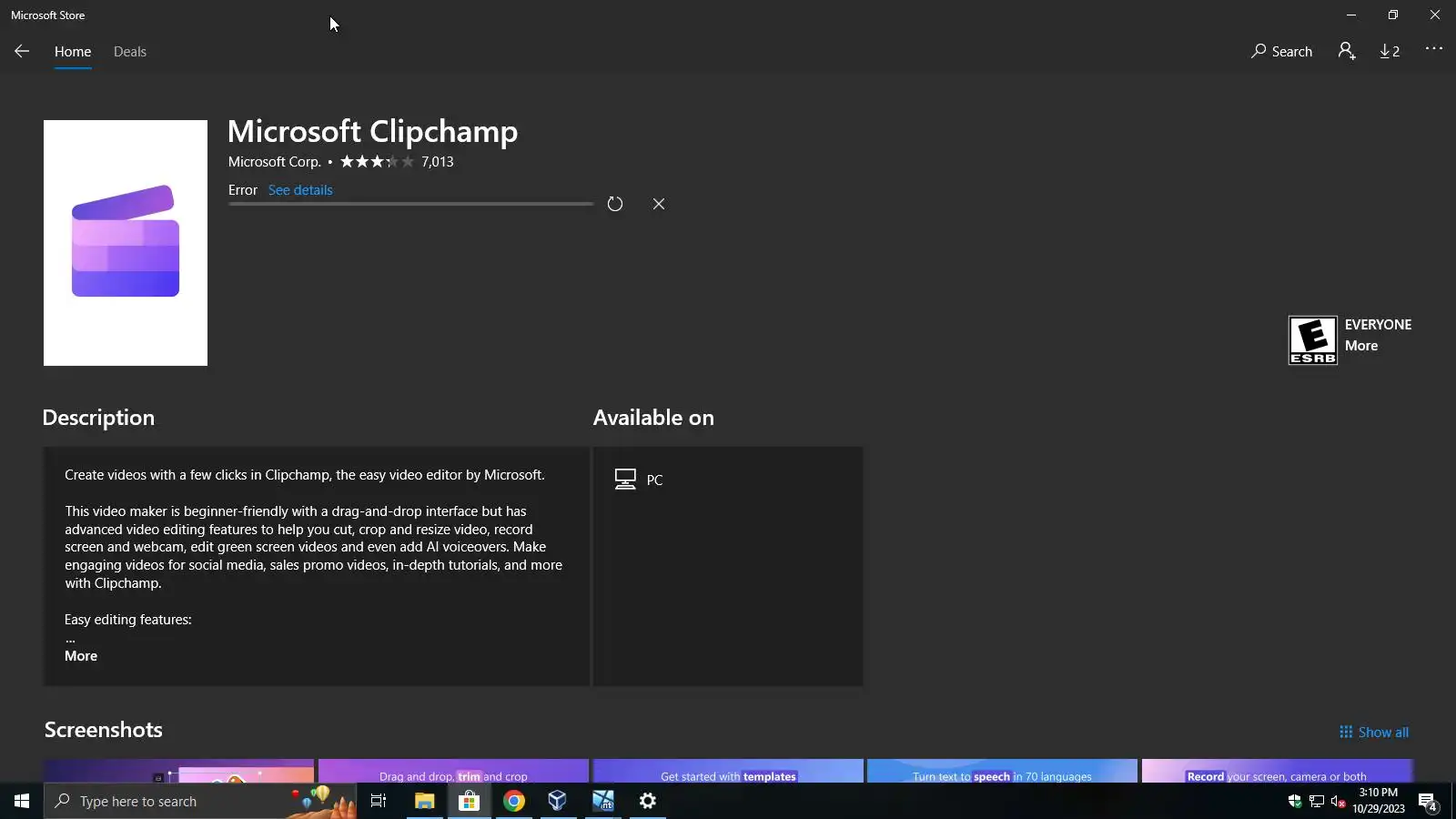The image size is (1456, 819).
Task: Retry the Clipchamp download
Action: [x=615, y=204]
